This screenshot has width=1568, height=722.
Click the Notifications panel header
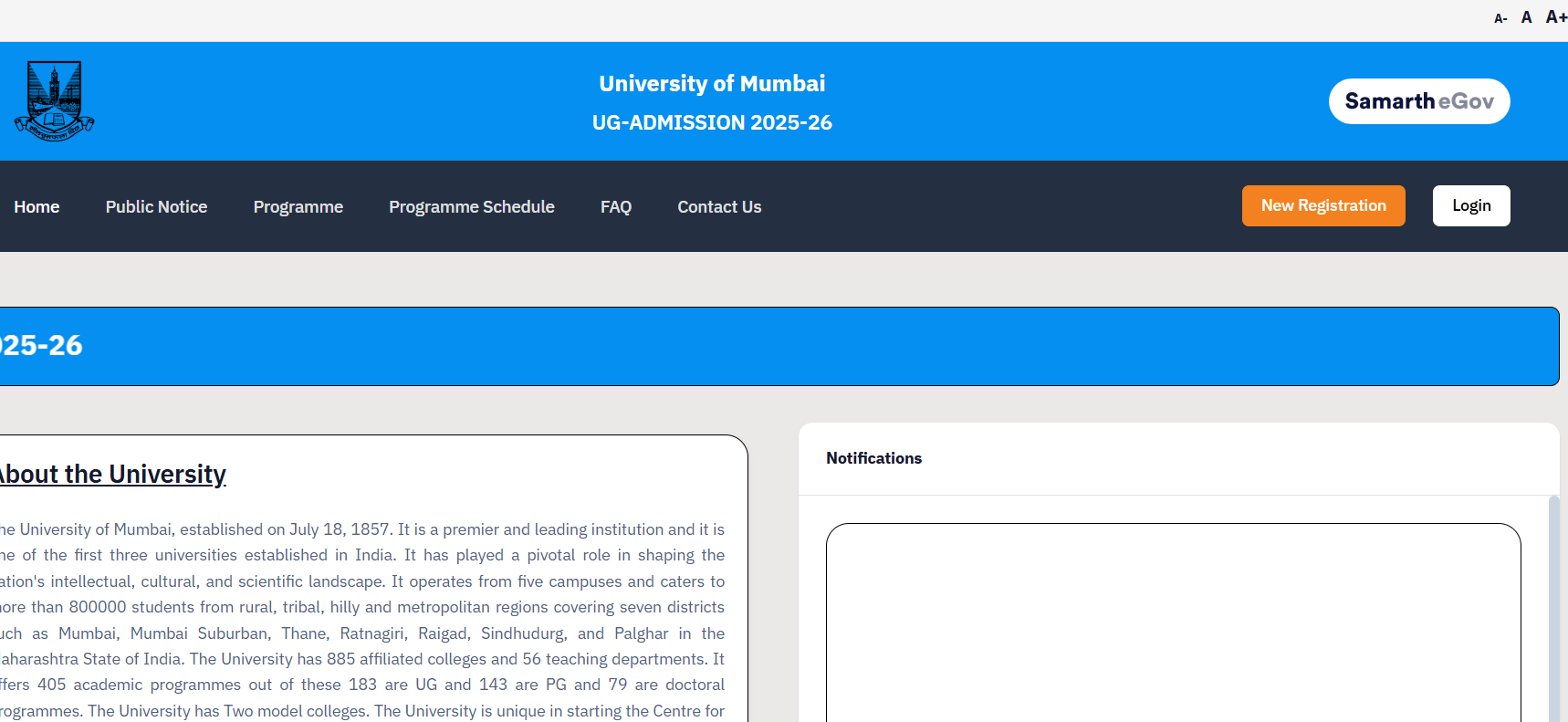point(873,458)
